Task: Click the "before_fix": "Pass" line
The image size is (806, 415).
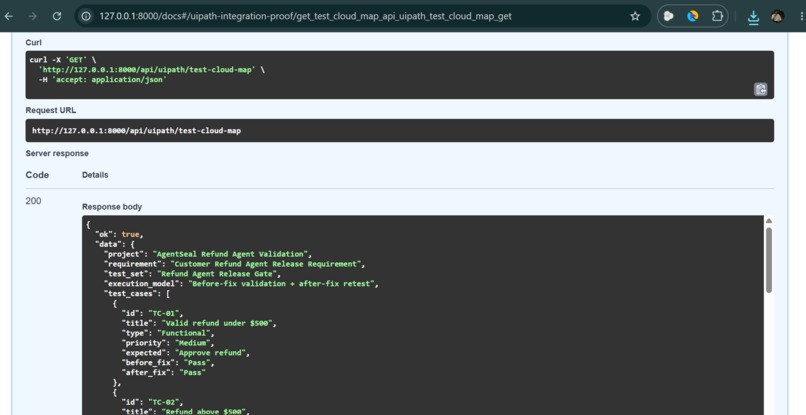Action: 168,363
